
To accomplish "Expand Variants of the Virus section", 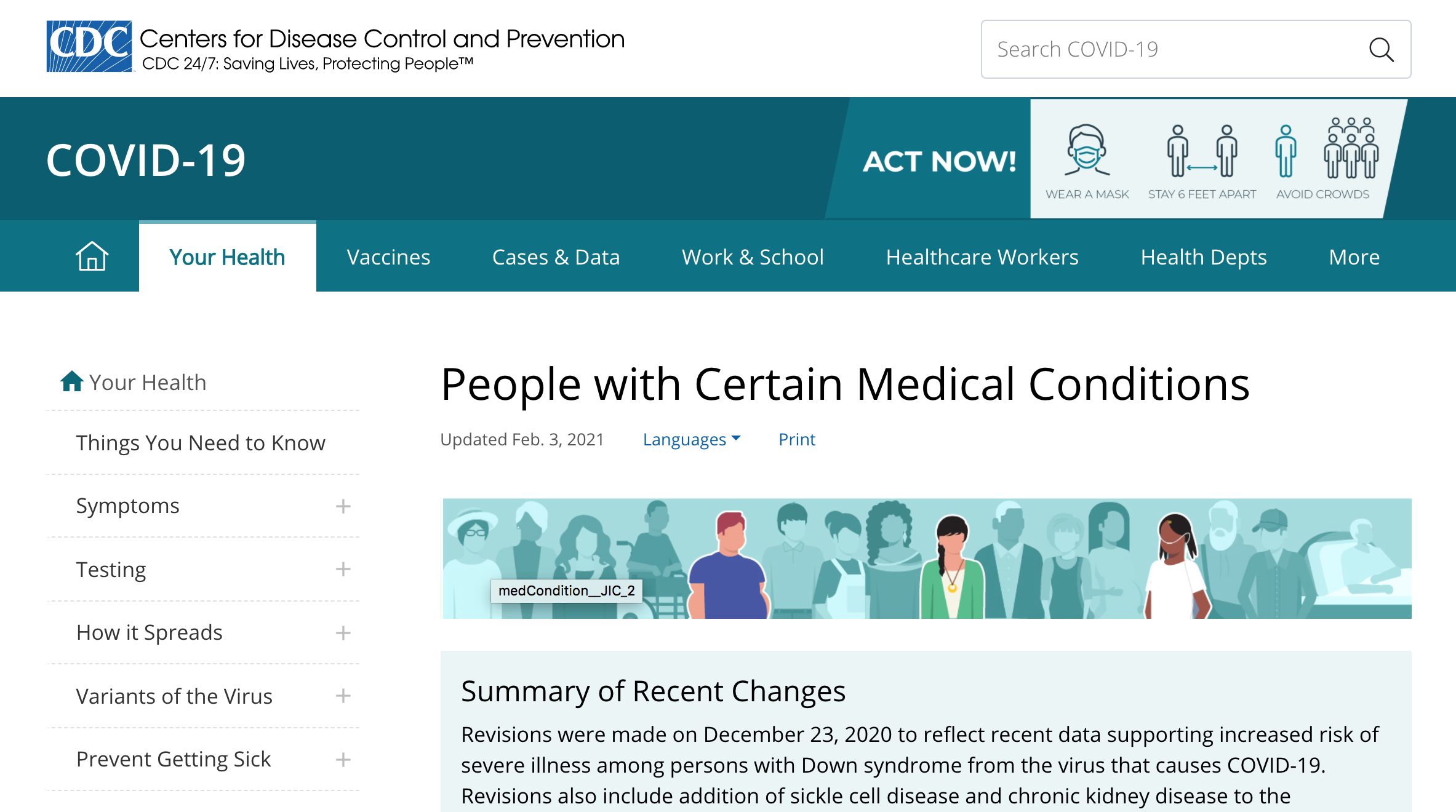I will click(x=343, y=696).
